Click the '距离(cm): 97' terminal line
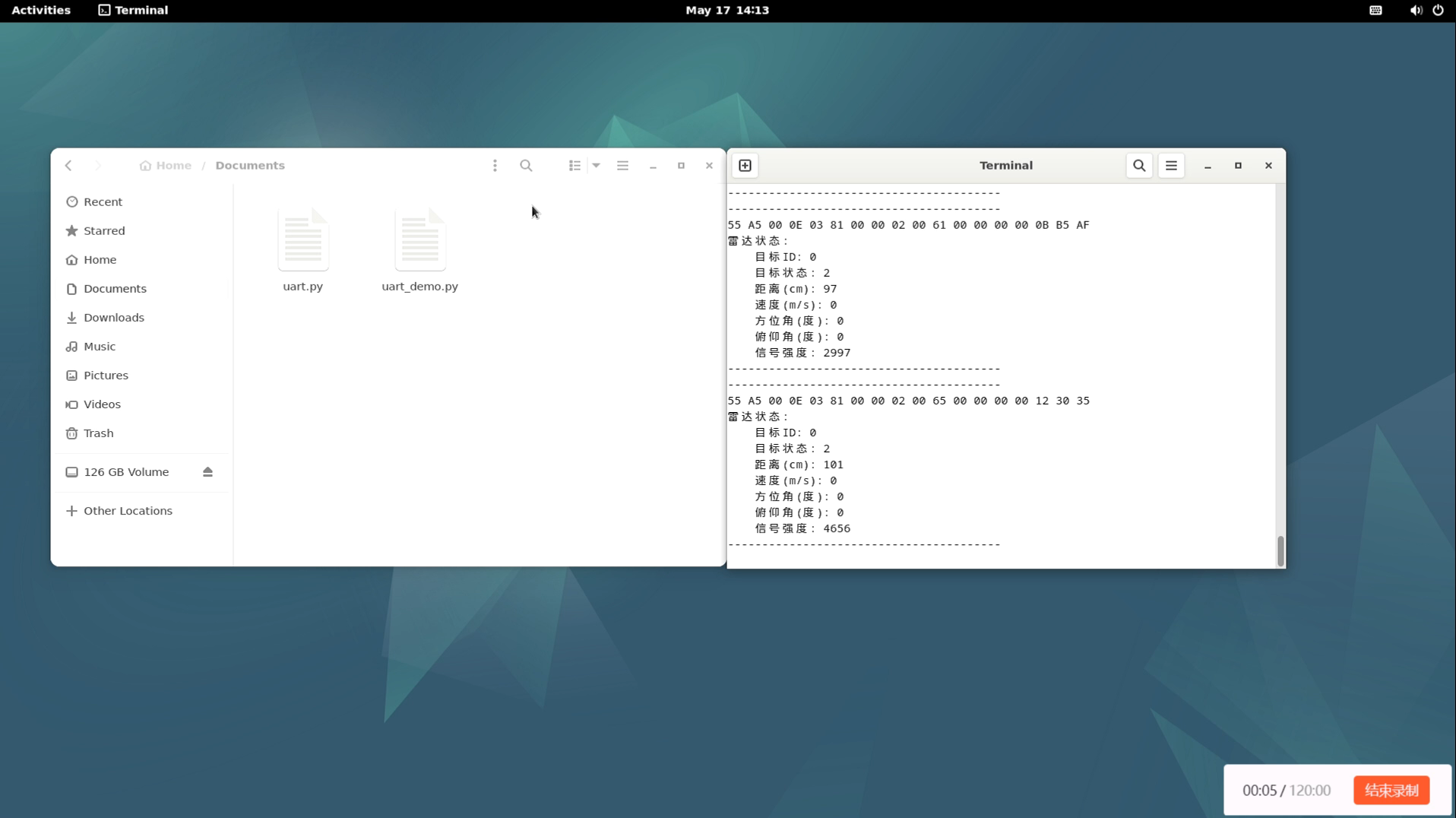The height and width of the screenshot is (818, 1456). point(796,289)
